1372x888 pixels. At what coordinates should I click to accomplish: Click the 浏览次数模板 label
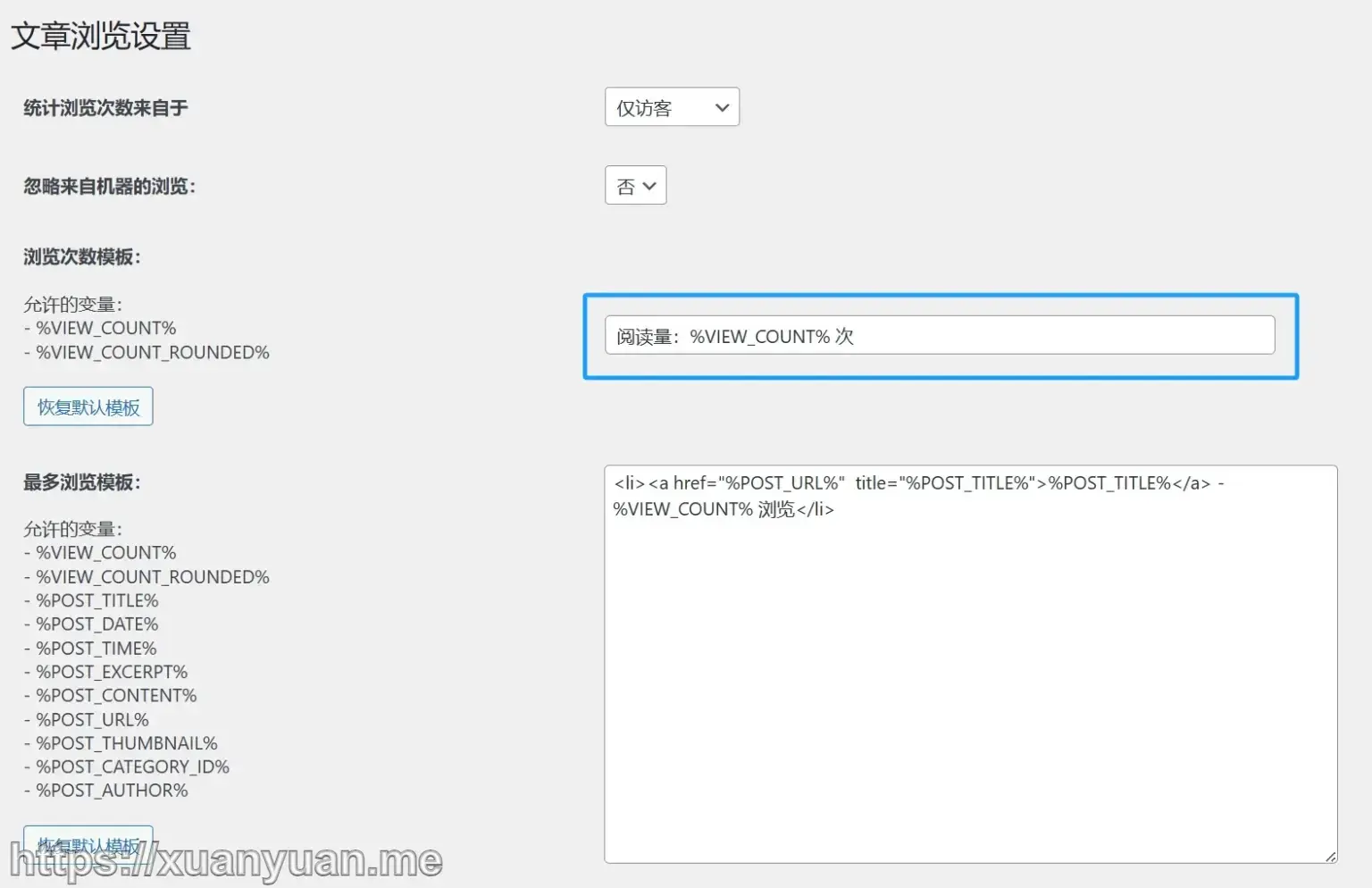[82, 257]
